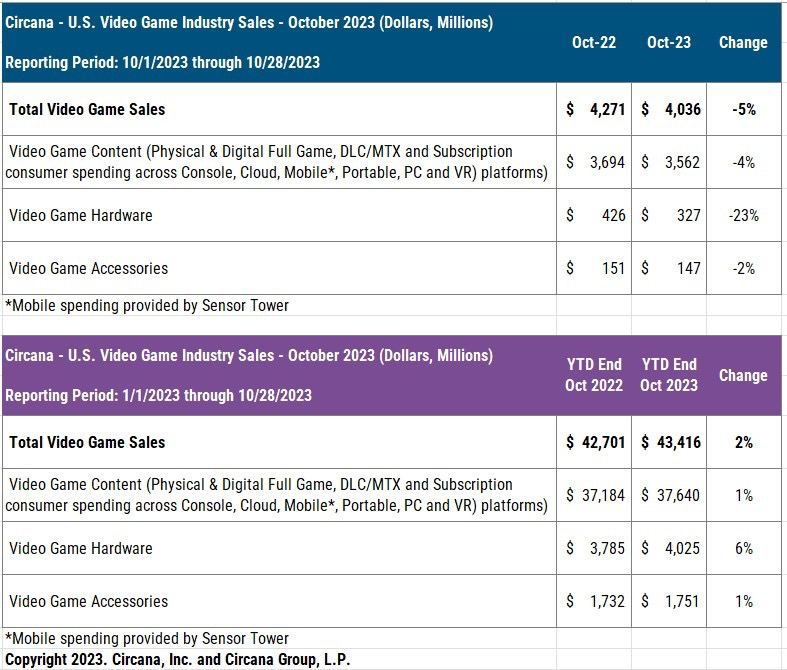The image size is (787, 670).
Task: Select the 1,751 YTD accessories cell
Action: [670, 601]
